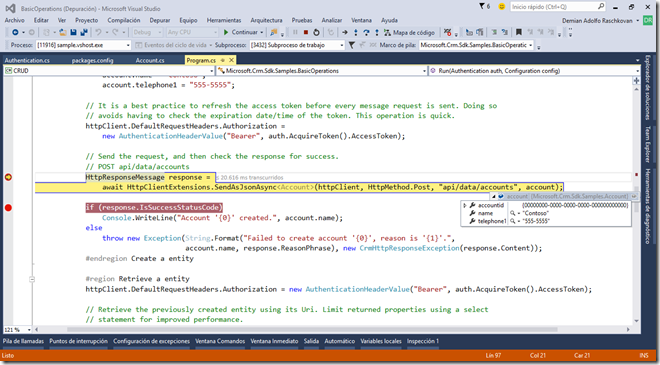This screenshot has height=365, width=660.
Task: Switch to the Account.cs tab
Action: click(150, 60)
